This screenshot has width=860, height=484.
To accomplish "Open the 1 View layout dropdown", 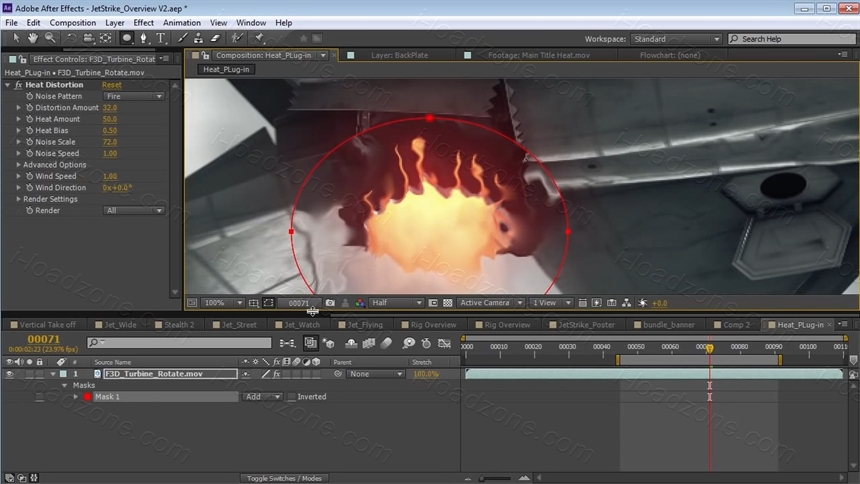I will tap(551, 302).
